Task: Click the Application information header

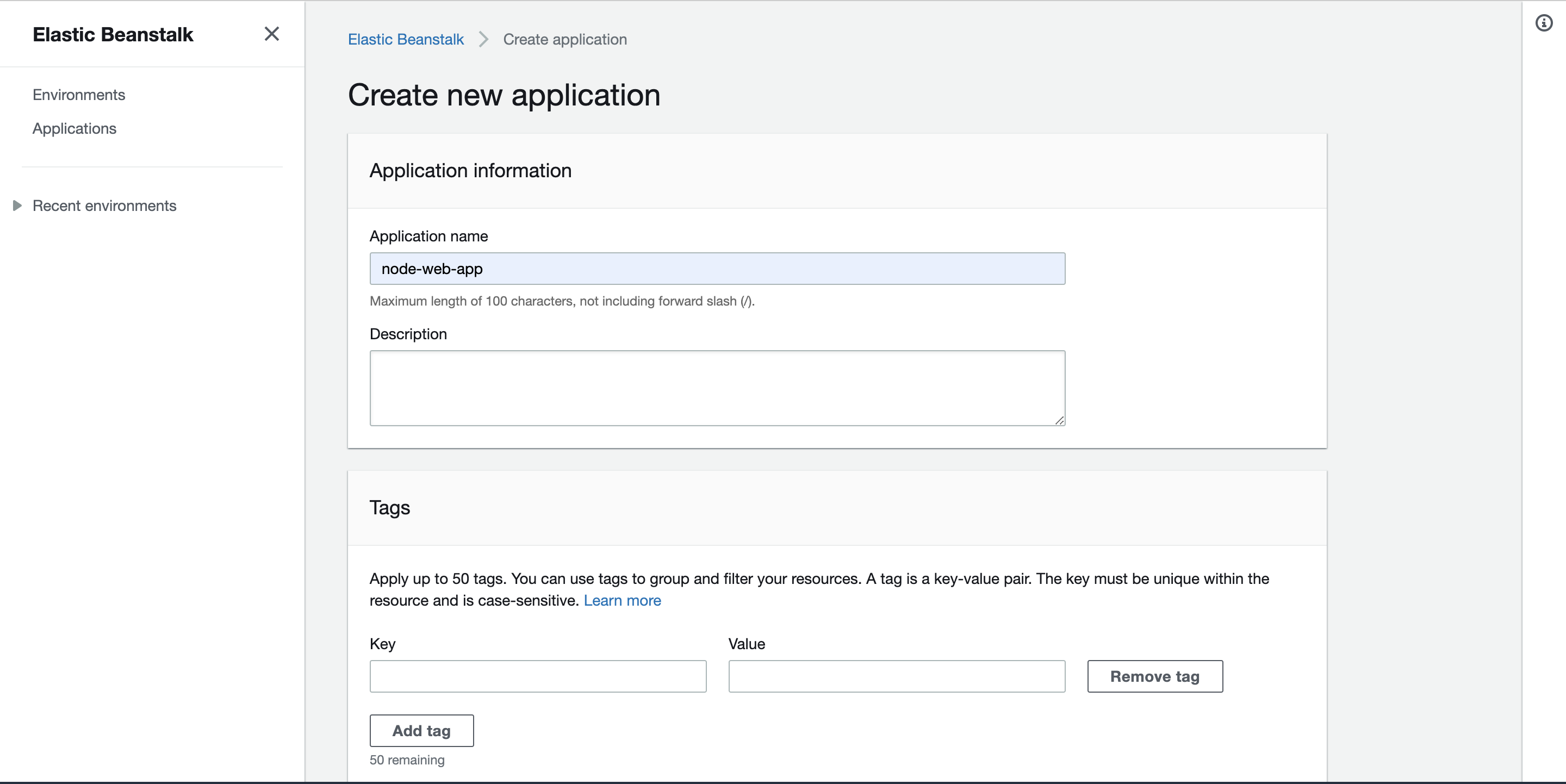Action: point(470,171)
